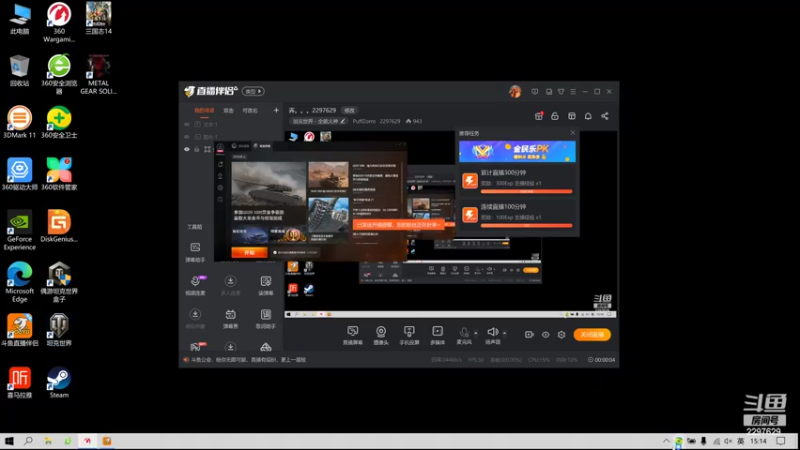Screen dimensions: 800x450
Task: Click the share icon in header
Action: [x=605, y=116]
